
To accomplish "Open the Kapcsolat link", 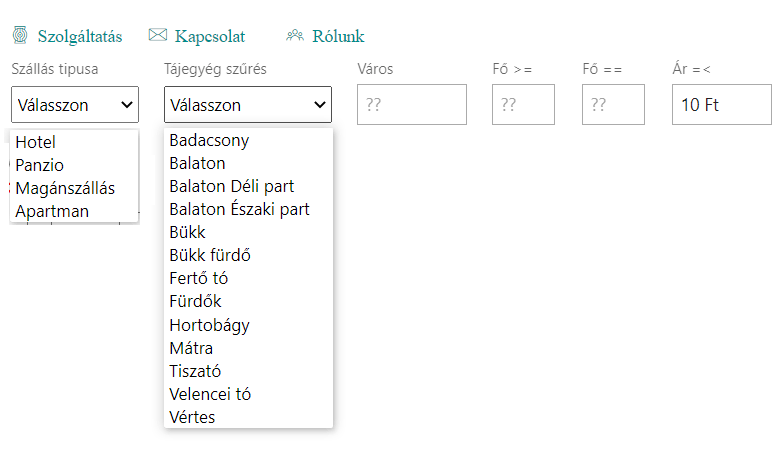I will [209, 37].
